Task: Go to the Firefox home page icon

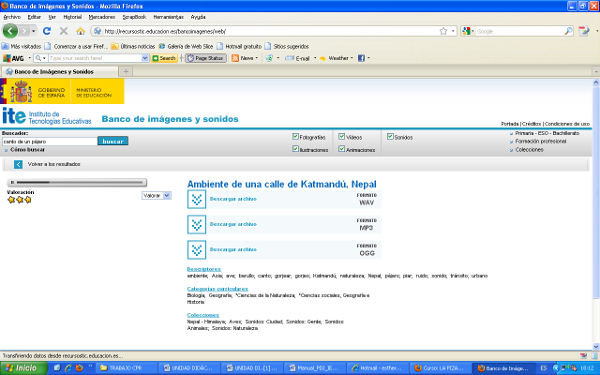Action: pyautogui.click(x=80, y=31)
